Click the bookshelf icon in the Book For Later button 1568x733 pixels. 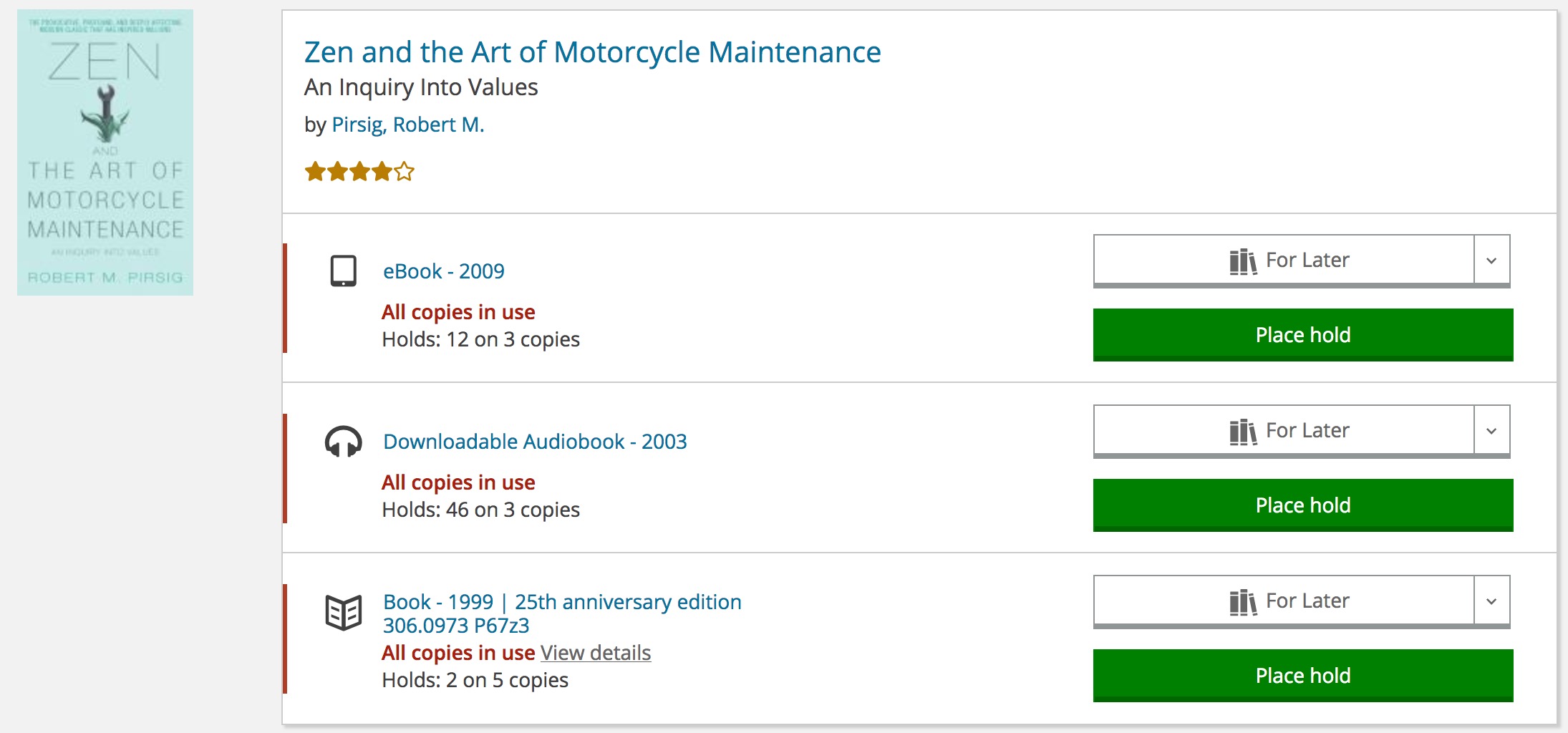pos(1243,602)
